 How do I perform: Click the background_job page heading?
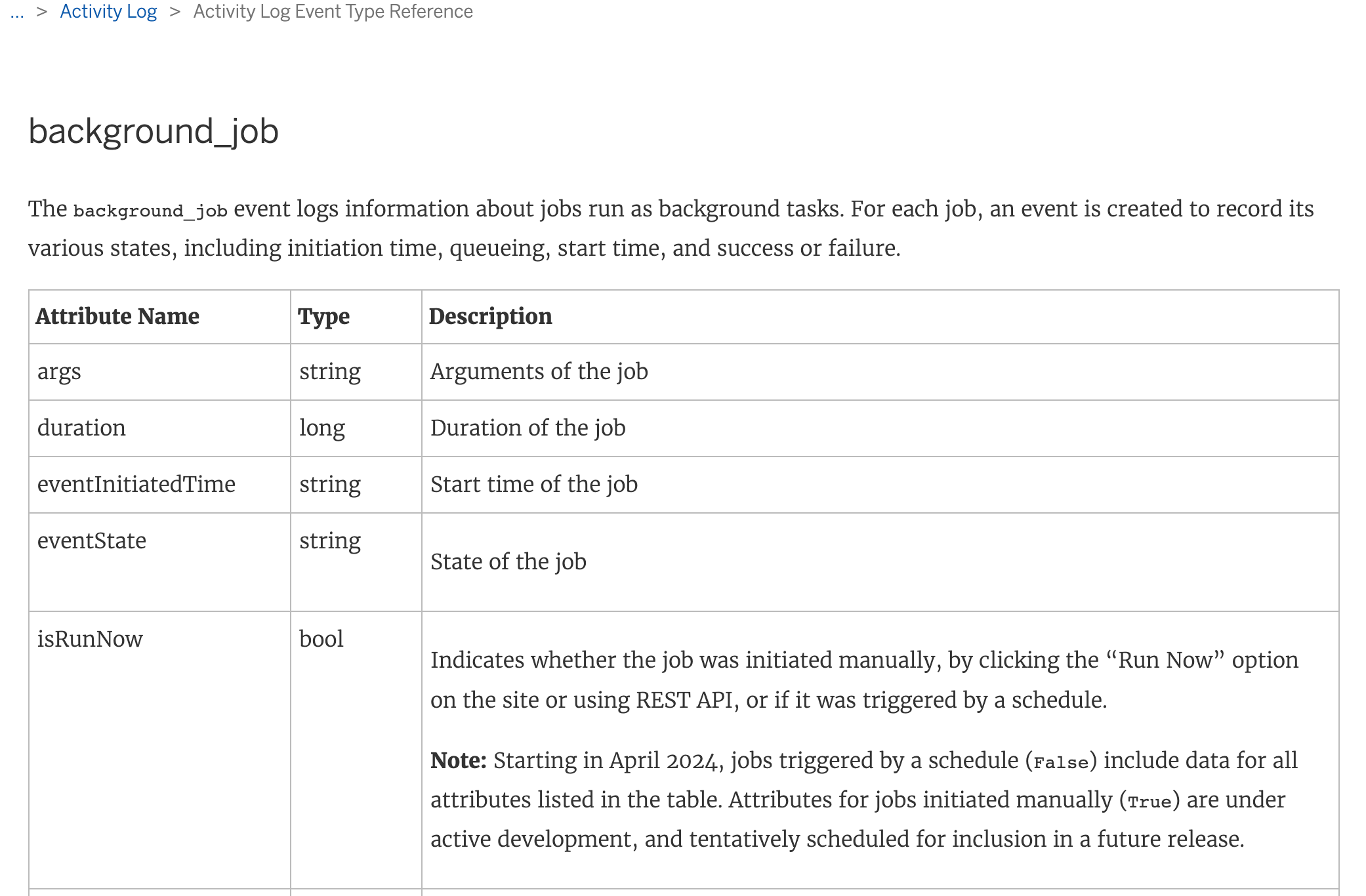tap(154, 131)
